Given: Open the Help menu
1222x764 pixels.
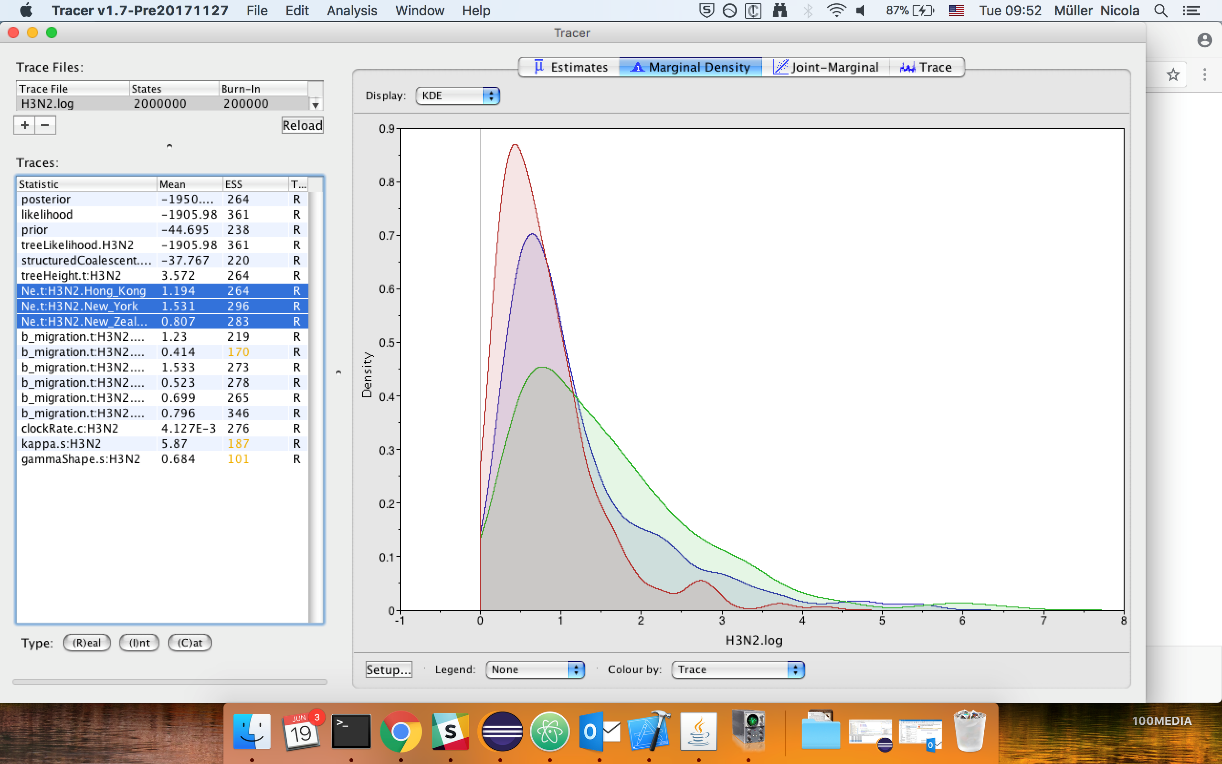Looking at the screenshot, I should (x=476, y=10).
